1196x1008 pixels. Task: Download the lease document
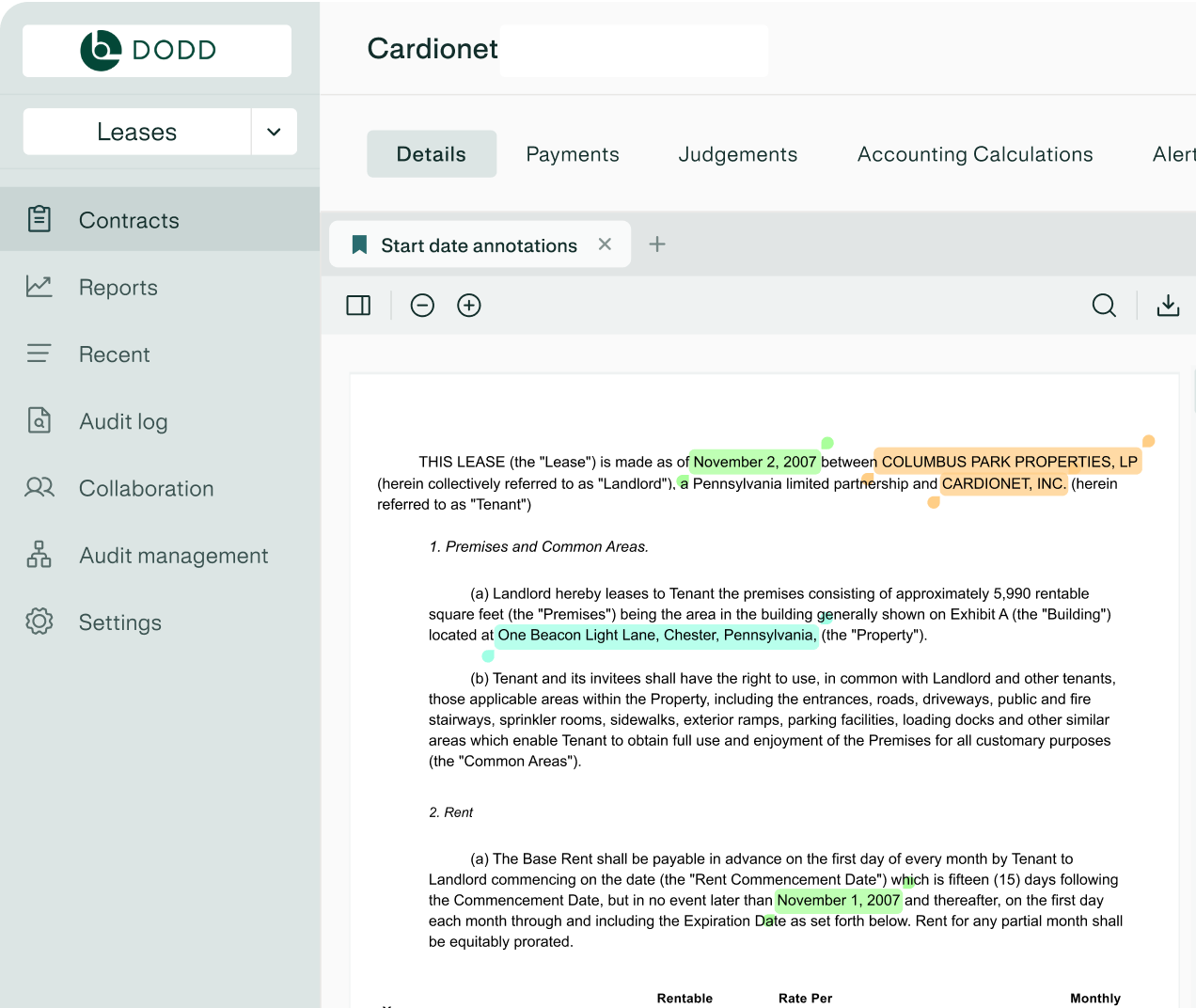1168,306
